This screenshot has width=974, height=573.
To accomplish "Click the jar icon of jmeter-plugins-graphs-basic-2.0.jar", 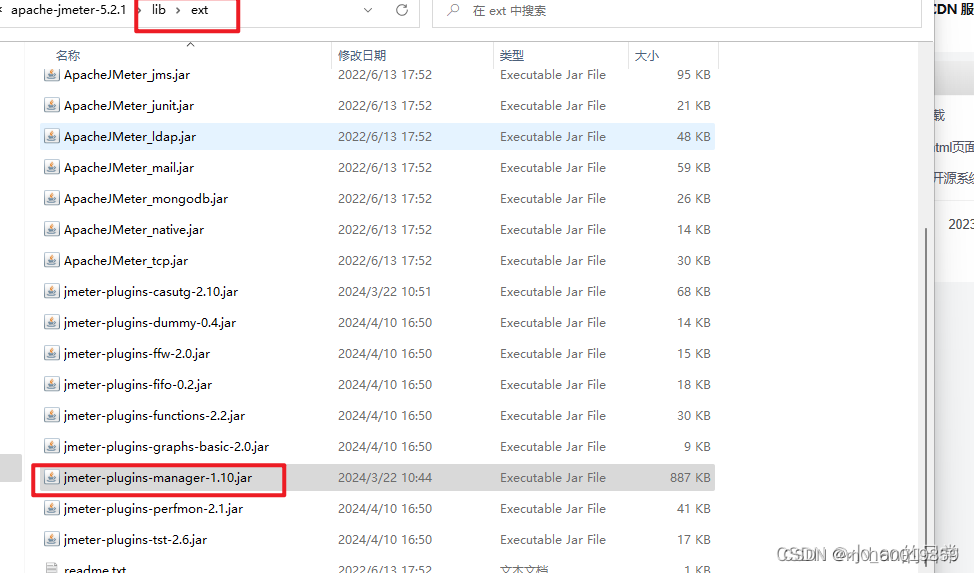I will [x=52, y=446].
